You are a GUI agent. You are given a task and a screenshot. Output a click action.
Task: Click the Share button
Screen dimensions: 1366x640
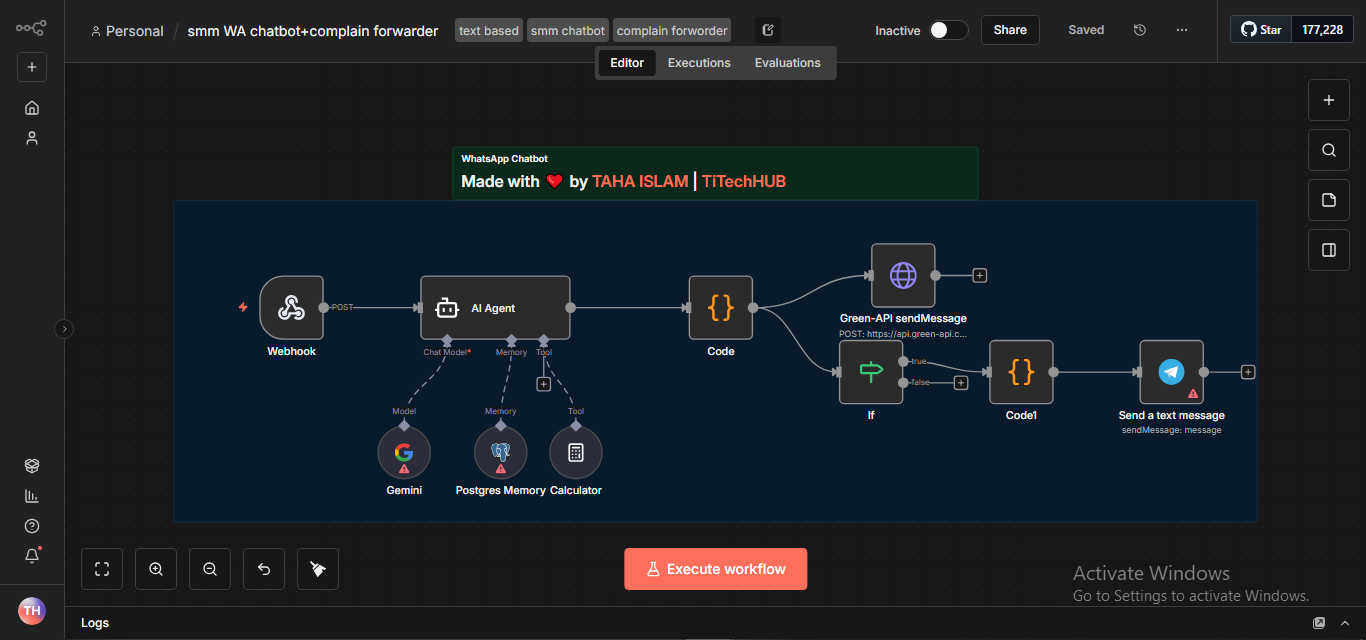point(1010,30)
